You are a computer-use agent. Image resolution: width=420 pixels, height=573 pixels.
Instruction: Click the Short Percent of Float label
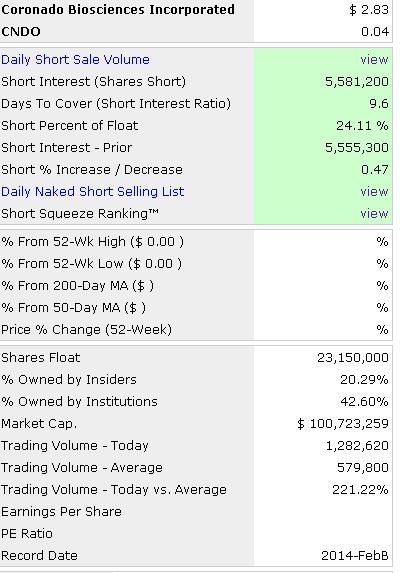point(69,126)
